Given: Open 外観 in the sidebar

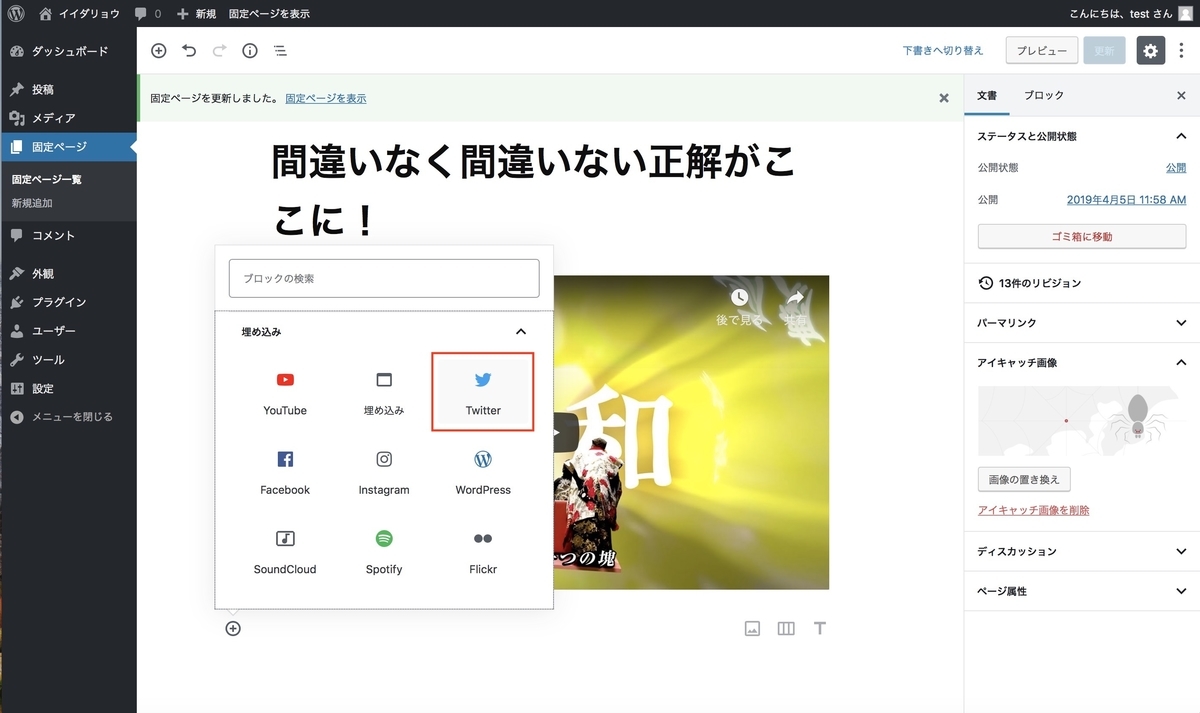Looking at the screenshot, I should [68, 274].
